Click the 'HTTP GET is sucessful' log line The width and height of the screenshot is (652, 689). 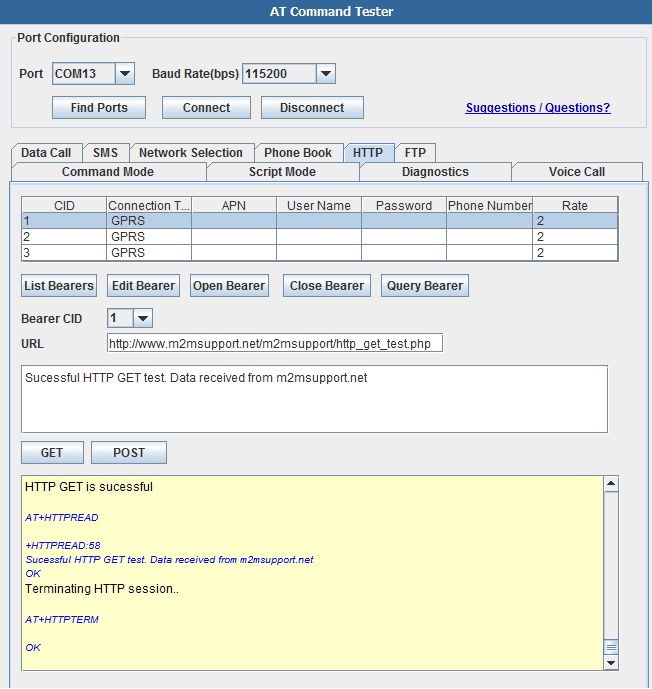(x=89, y=487)
